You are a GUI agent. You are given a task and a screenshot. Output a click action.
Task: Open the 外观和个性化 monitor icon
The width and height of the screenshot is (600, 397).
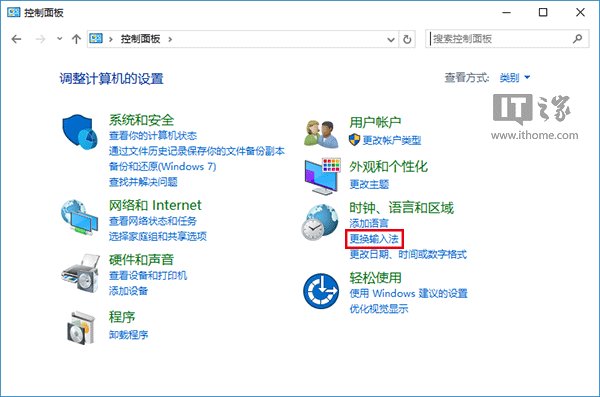click(x=322, y=176)
